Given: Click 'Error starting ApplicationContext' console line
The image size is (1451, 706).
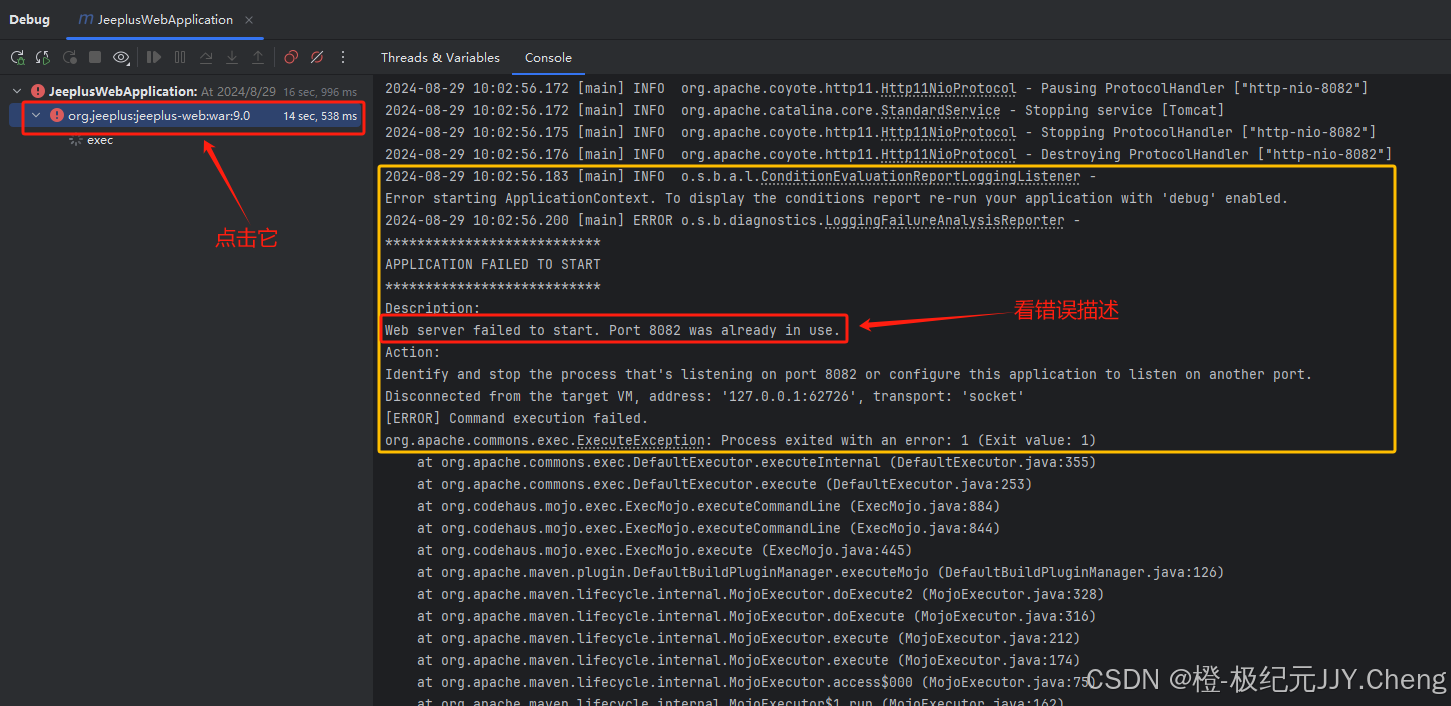Looking at the screenshot, I should click(836, 198).
